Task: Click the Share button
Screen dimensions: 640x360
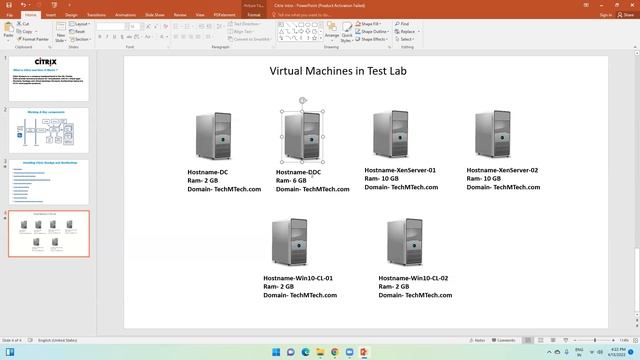Action: 626,15
